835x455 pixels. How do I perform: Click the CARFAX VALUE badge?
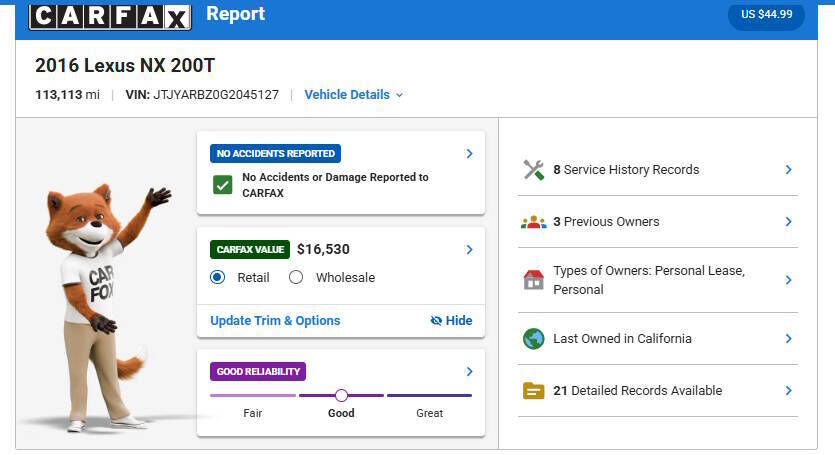(x=250, y=249)
